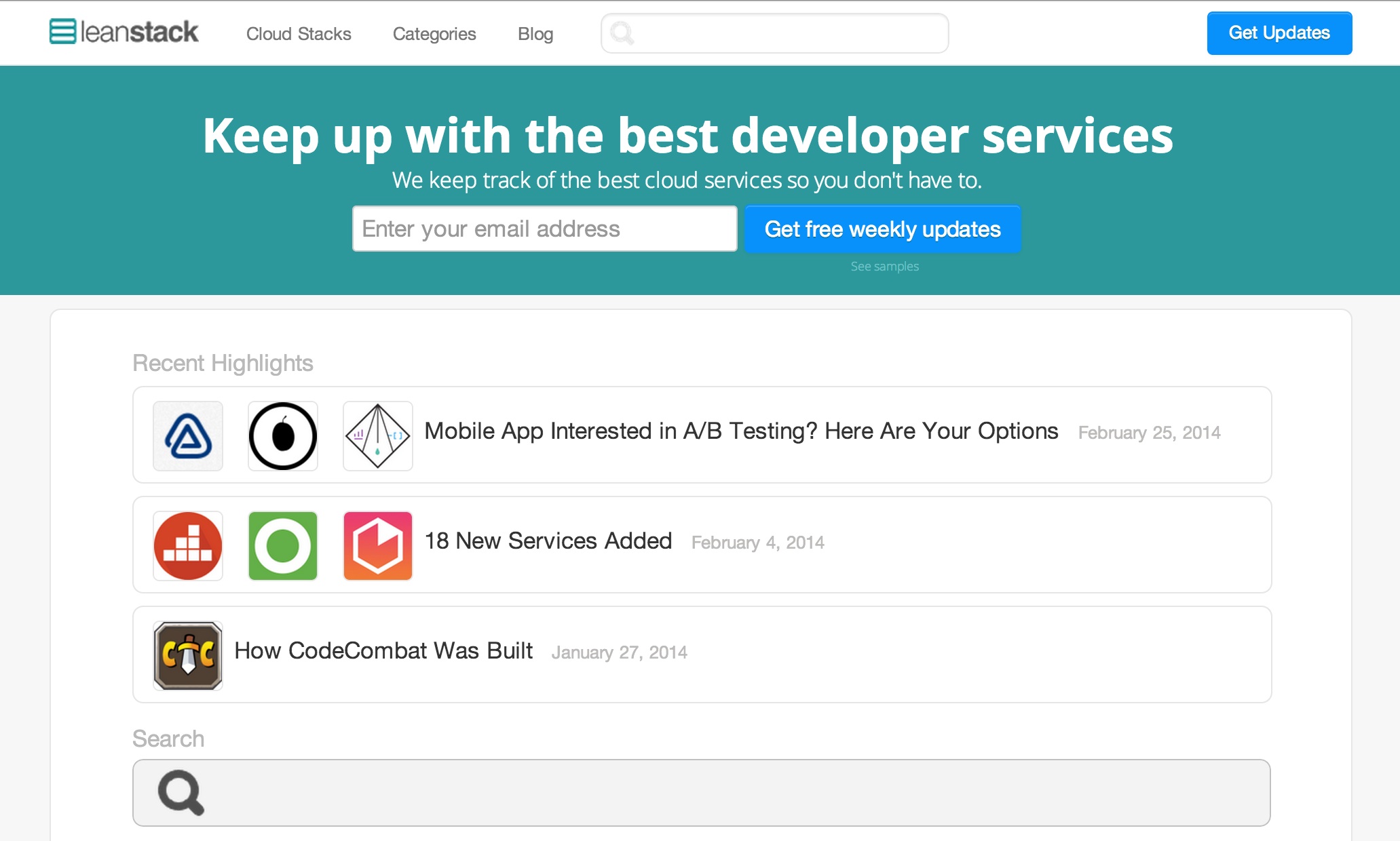
Task: Click the diamond outline service icon
Action: [x=378, y=436]
